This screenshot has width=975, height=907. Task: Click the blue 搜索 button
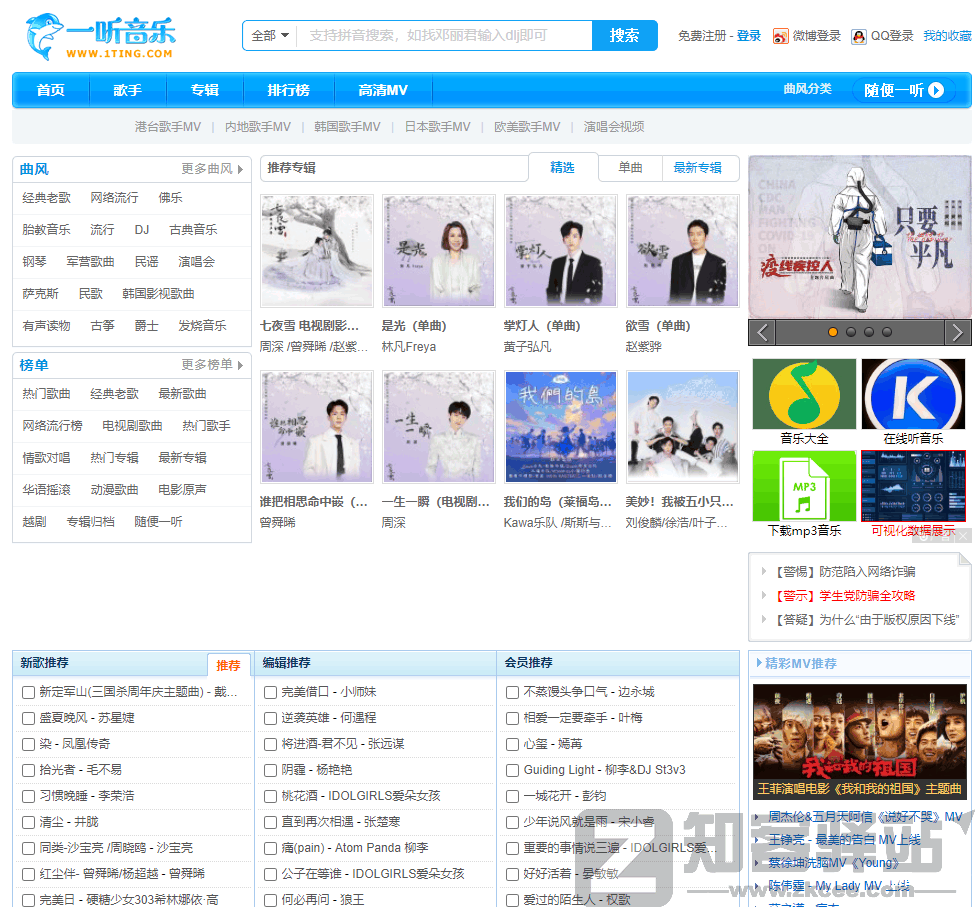(x=624, y=36)
